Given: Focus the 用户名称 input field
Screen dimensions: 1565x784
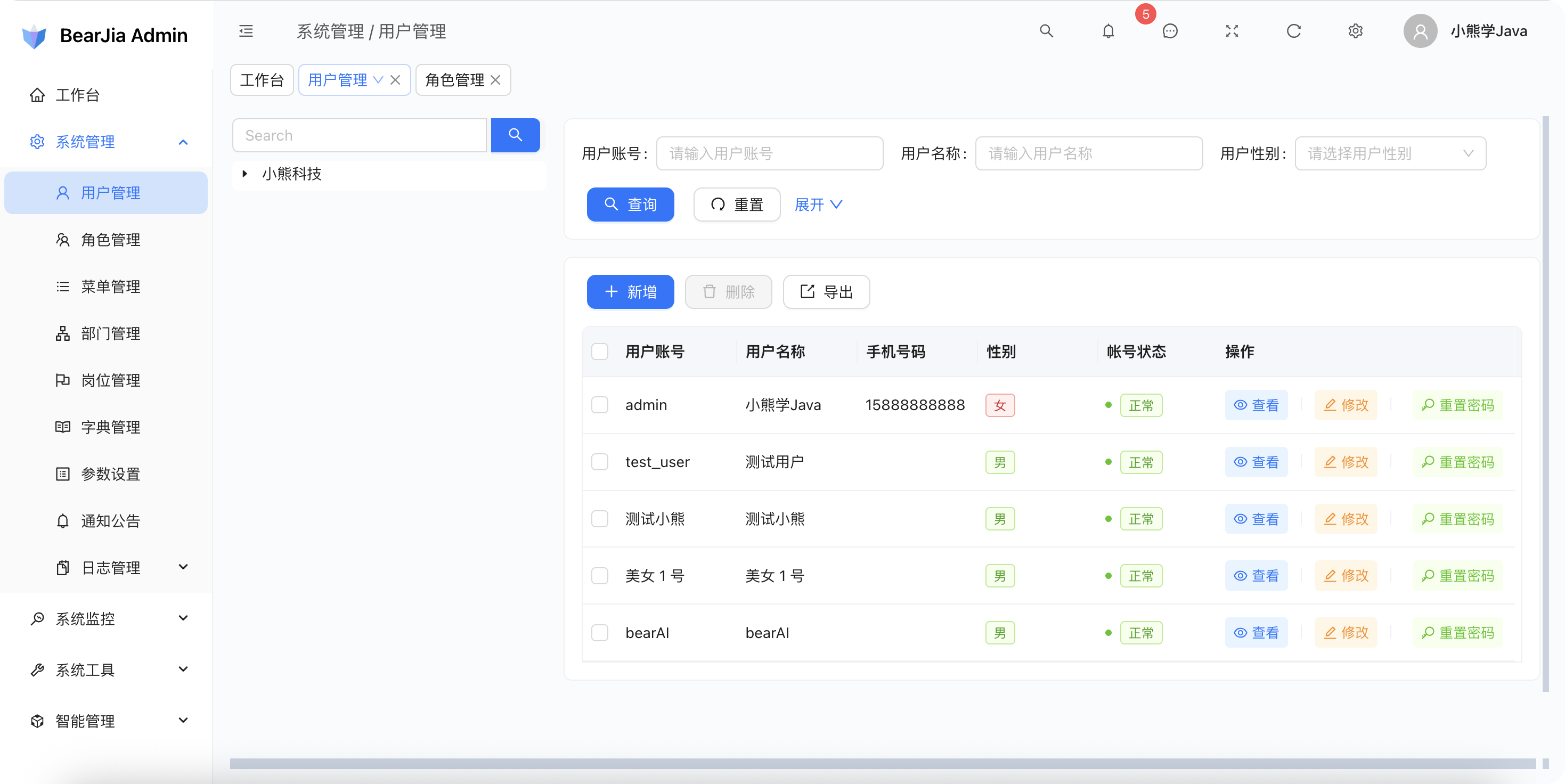Looking at the screenshot, I should (1088, 153).
